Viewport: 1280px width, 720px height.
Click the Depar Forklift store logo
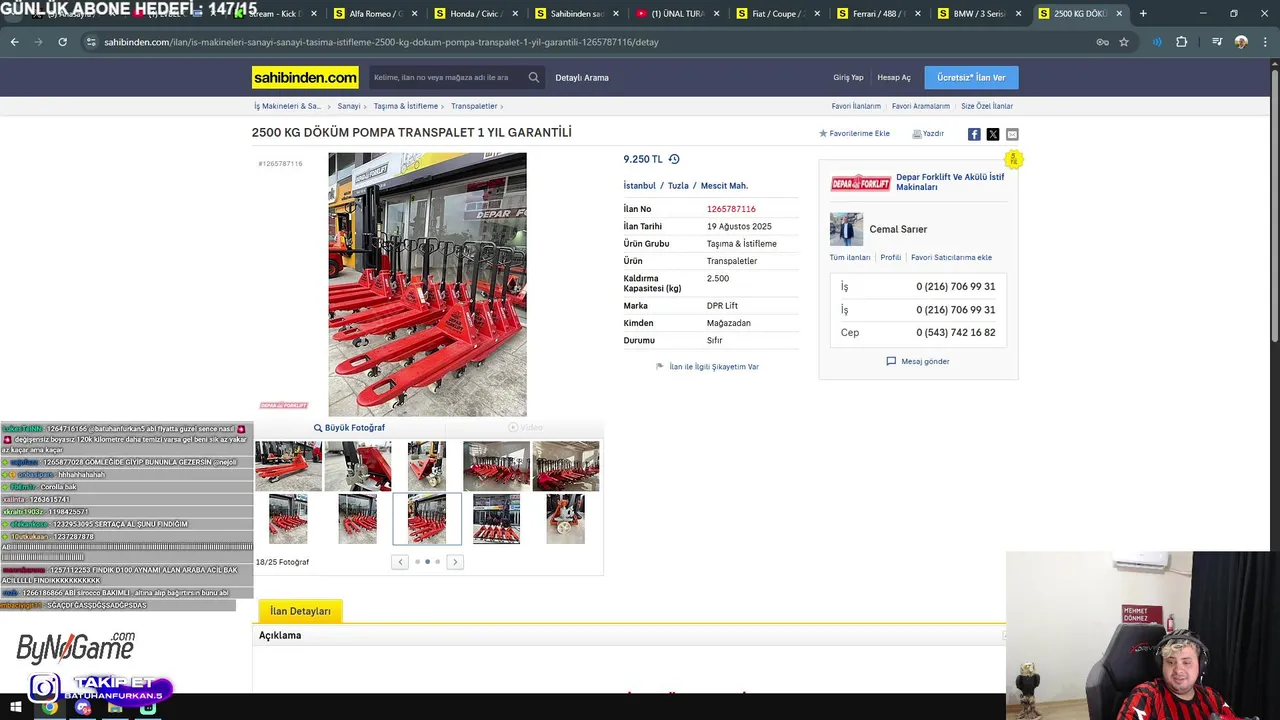tap(860, 183)
